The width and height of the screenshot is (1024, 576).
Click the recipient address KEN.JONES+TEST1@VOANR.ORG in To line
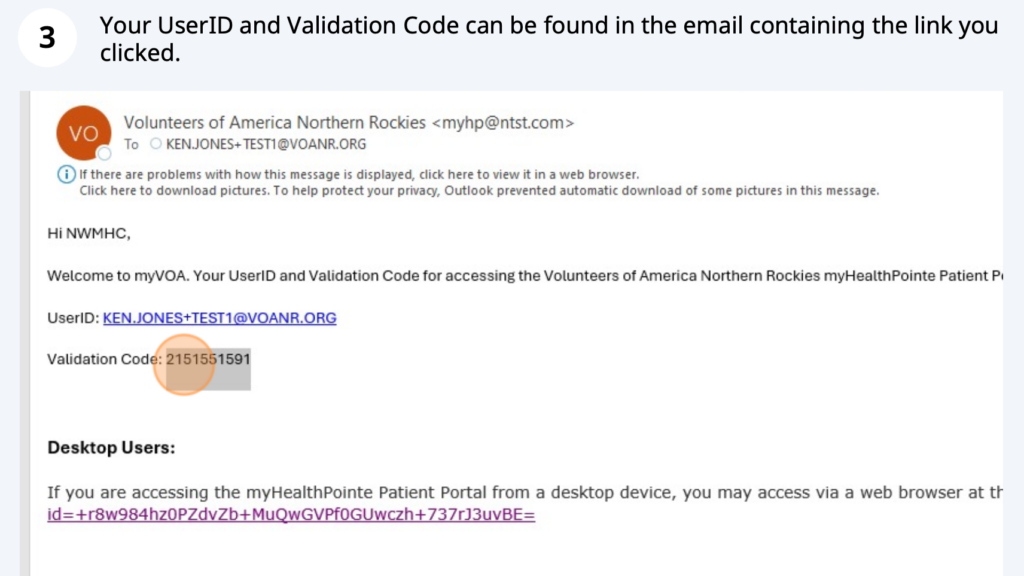[266, 144]
